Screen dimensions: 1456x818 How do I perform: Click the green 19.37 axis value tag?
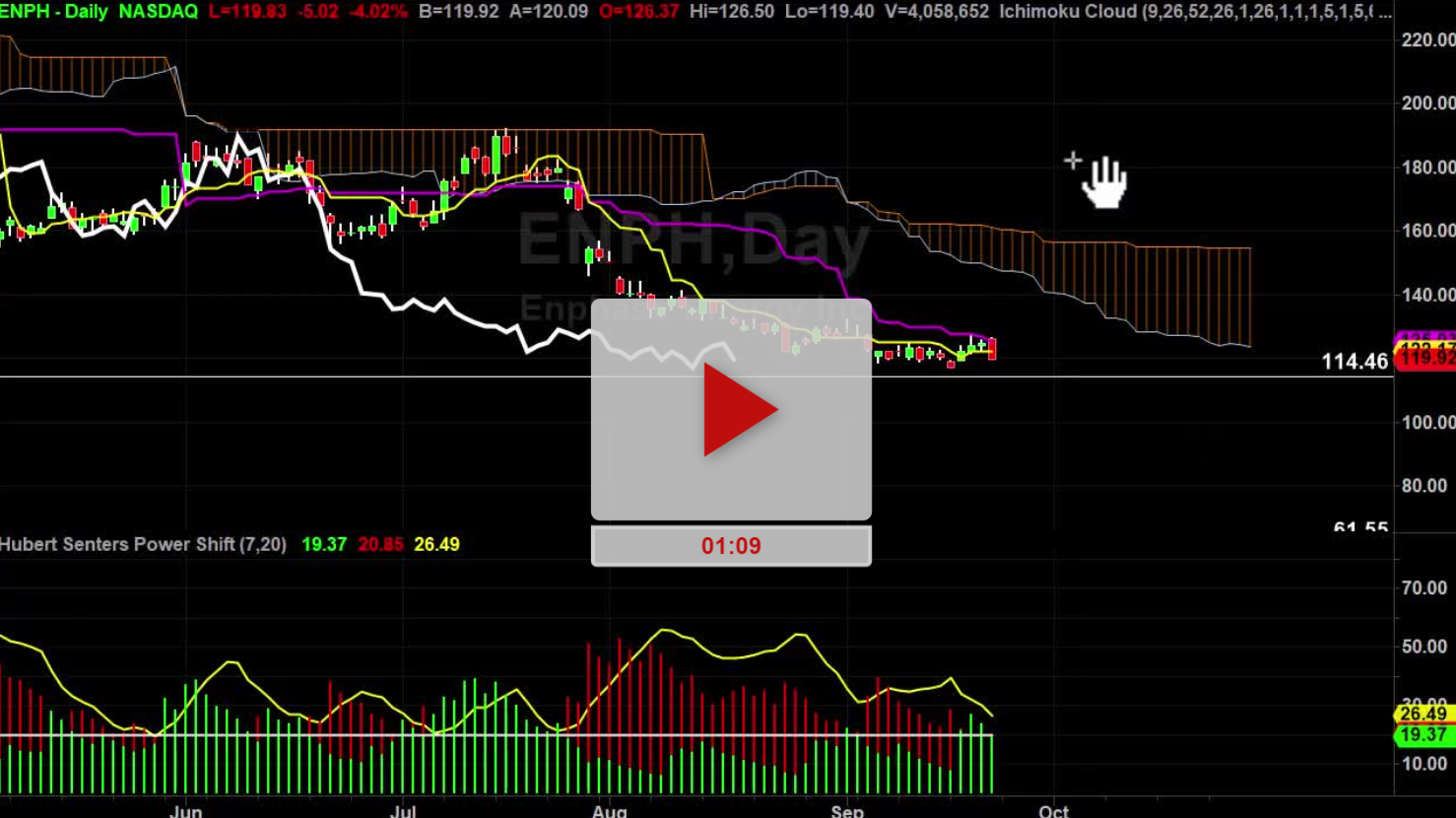pyautogui.click(x=1423, y=734)
